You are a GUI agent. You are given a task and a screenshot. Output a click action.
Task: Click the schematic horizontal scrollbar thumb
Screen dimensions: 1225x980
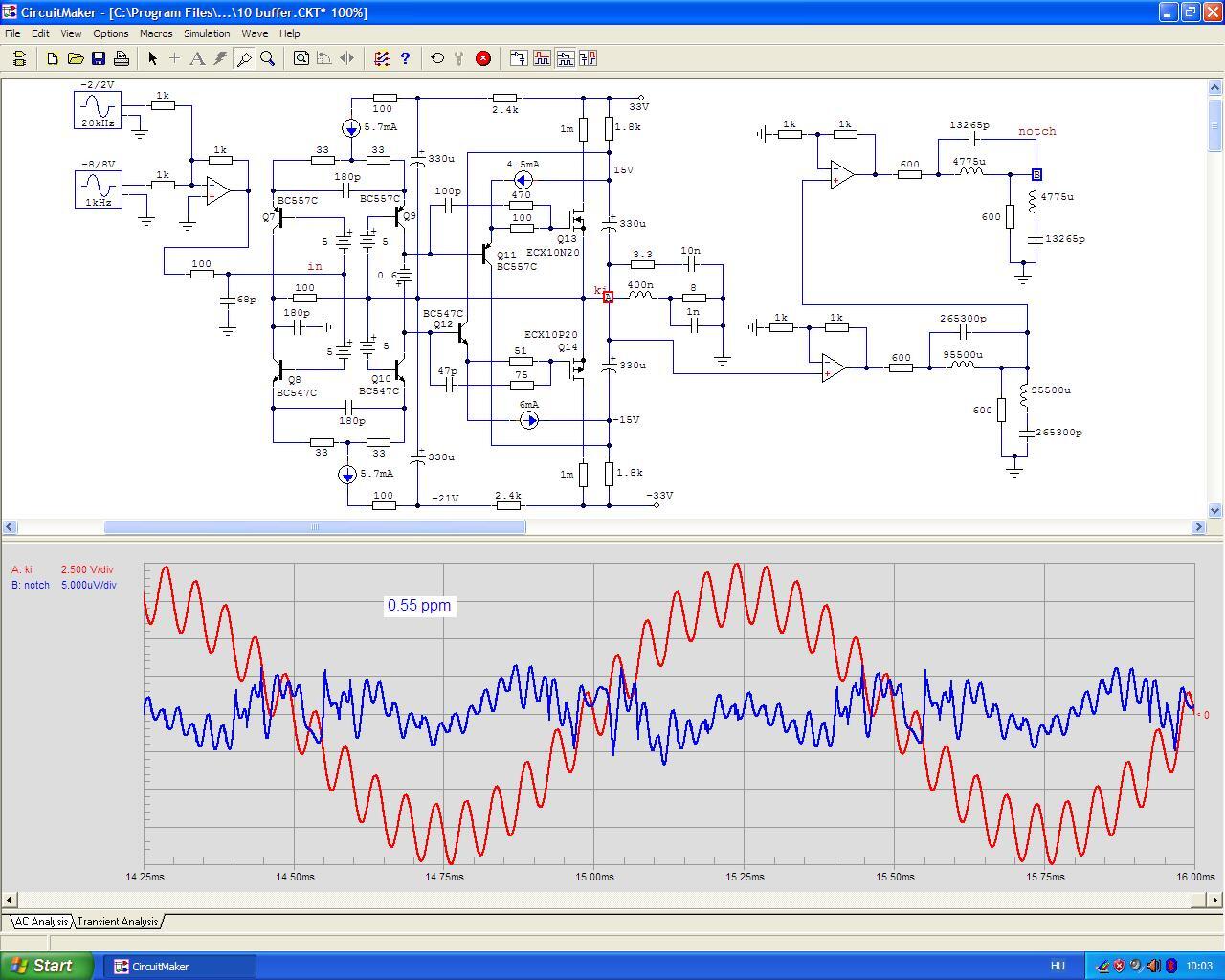pyautogui.click(x=315, y=526)
